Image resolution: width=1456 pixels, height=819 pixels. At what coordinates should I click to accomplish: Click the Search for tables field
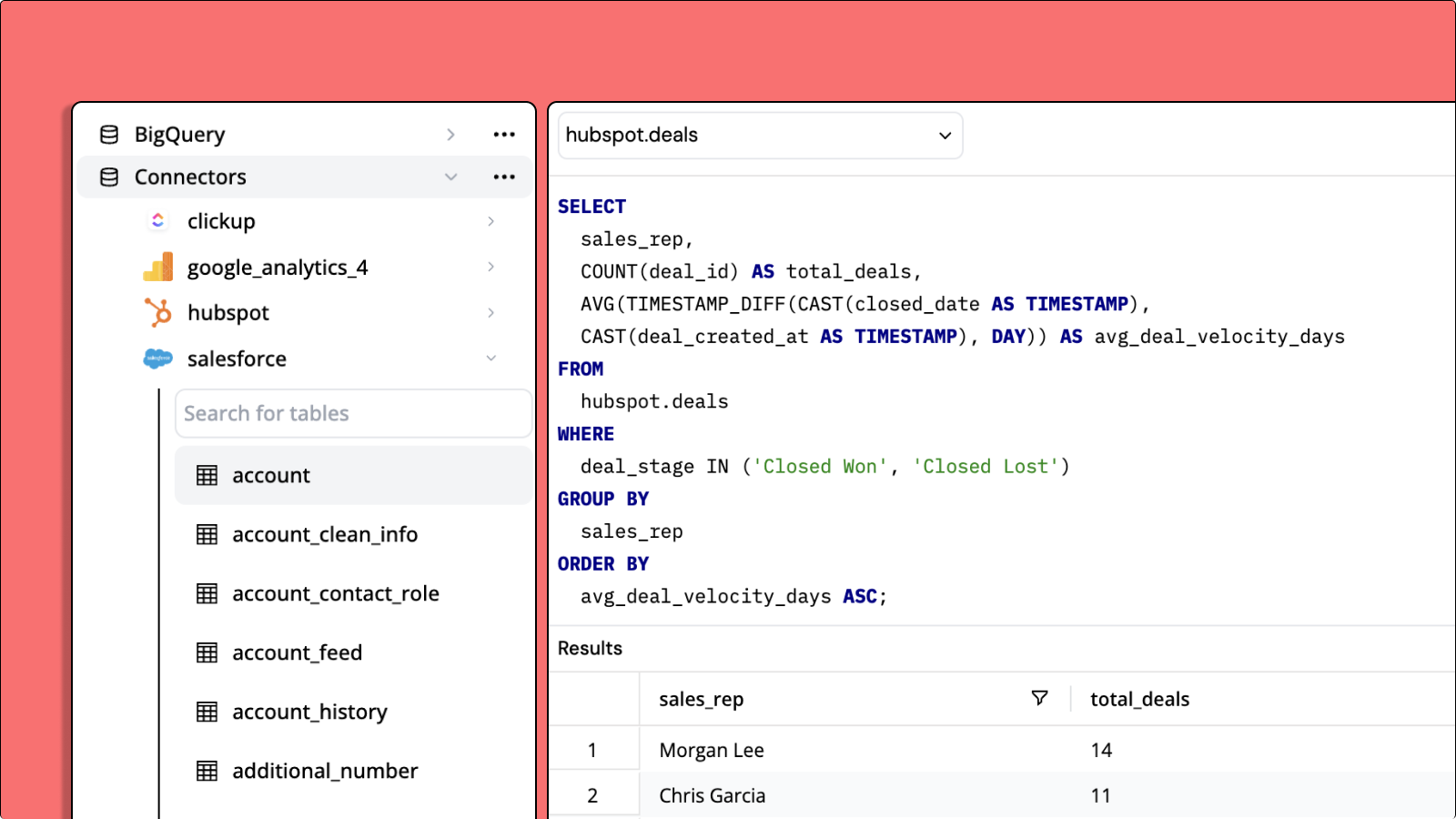click(x=353, y=414)
